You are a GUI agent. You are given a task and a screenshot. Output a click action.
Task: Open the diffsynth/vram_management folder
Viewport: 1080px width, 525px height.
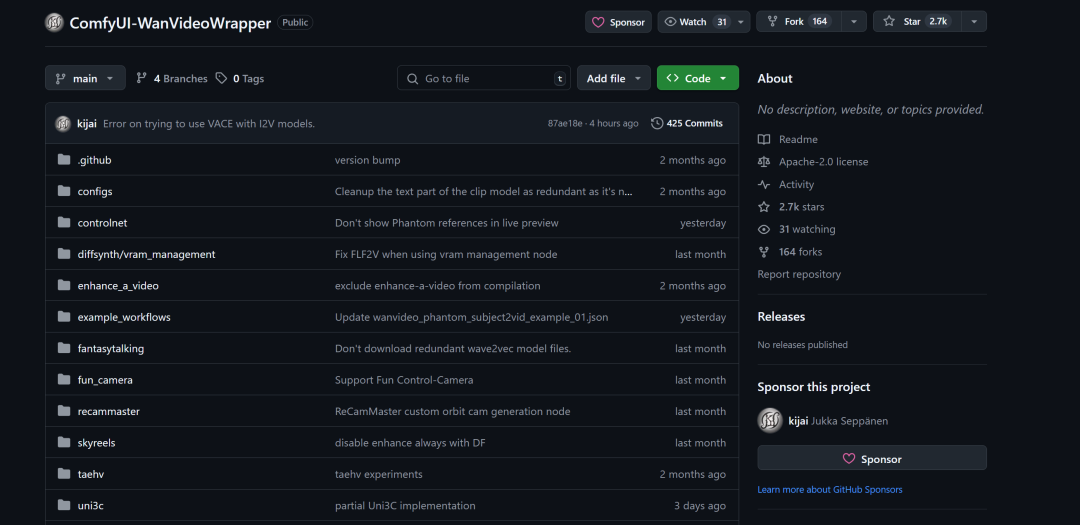(x=146, y=254)
